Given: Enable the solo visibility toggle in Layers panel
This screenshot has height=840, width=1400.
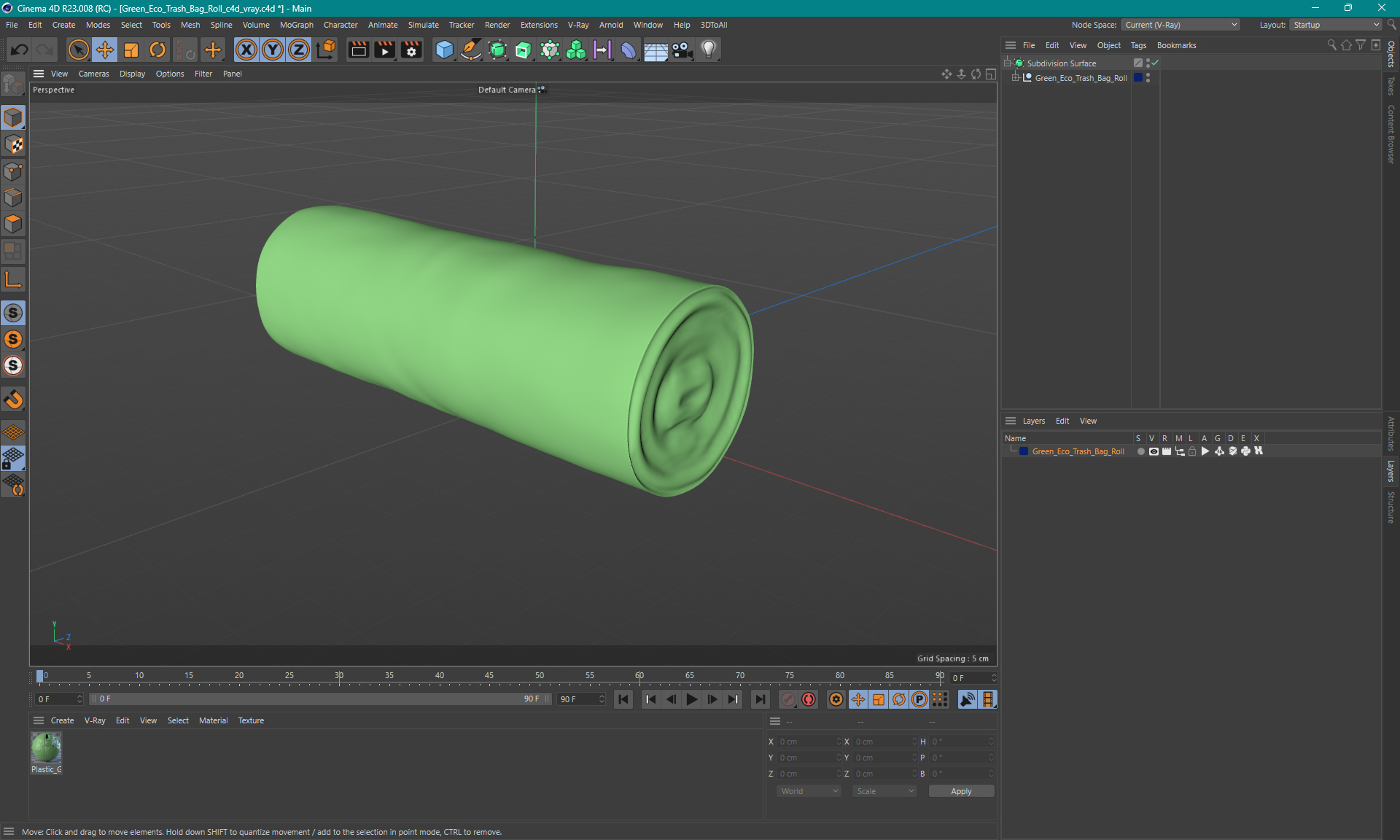Looking at the screenshot, I should pyautogui.click(x=1140, y=451).
